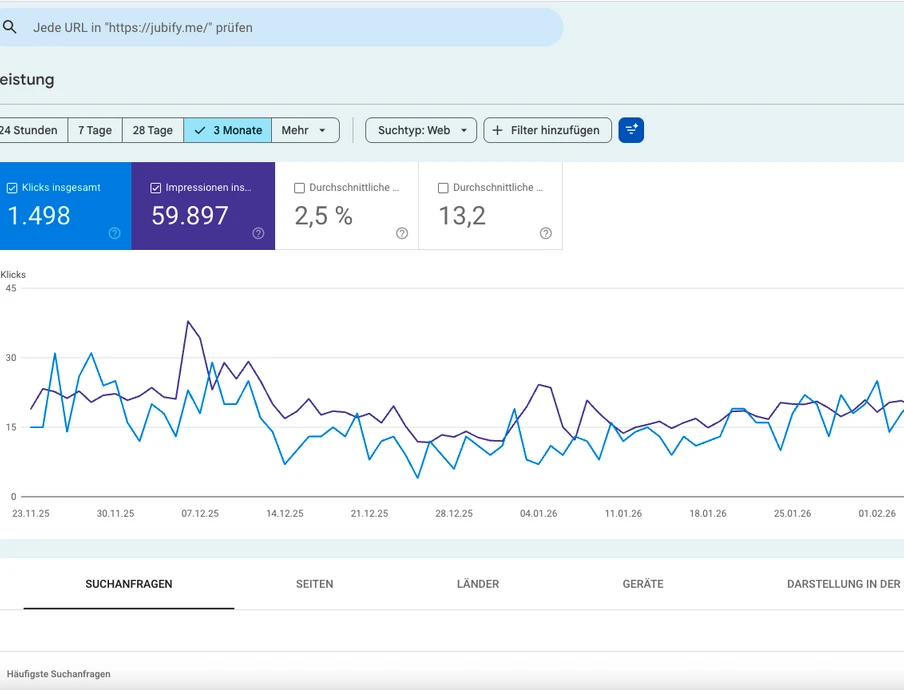Open the GERÄTE tab
This screenshot has width=904, height=690.
click(641, 584)
